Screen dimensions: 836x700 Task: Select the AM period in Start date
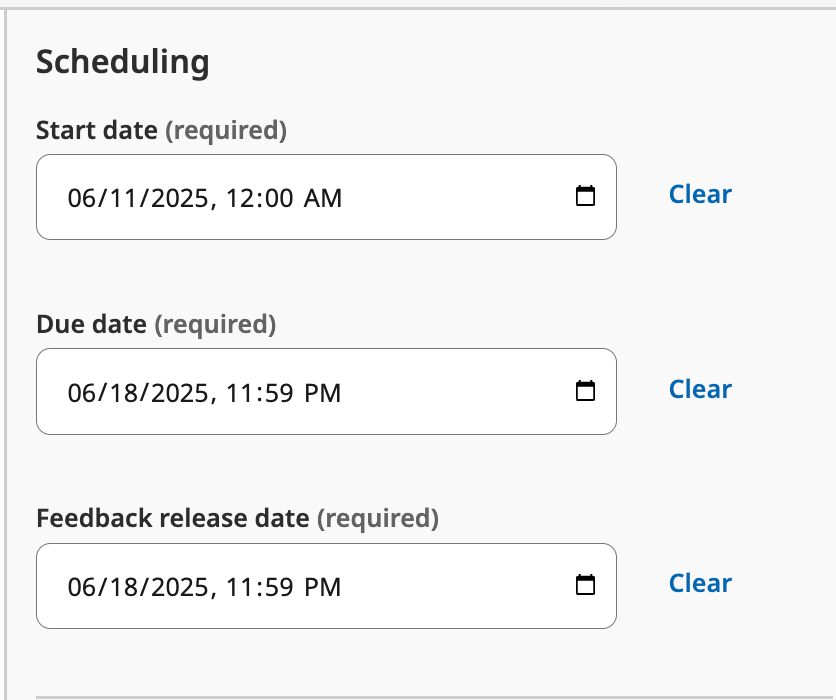323,198
